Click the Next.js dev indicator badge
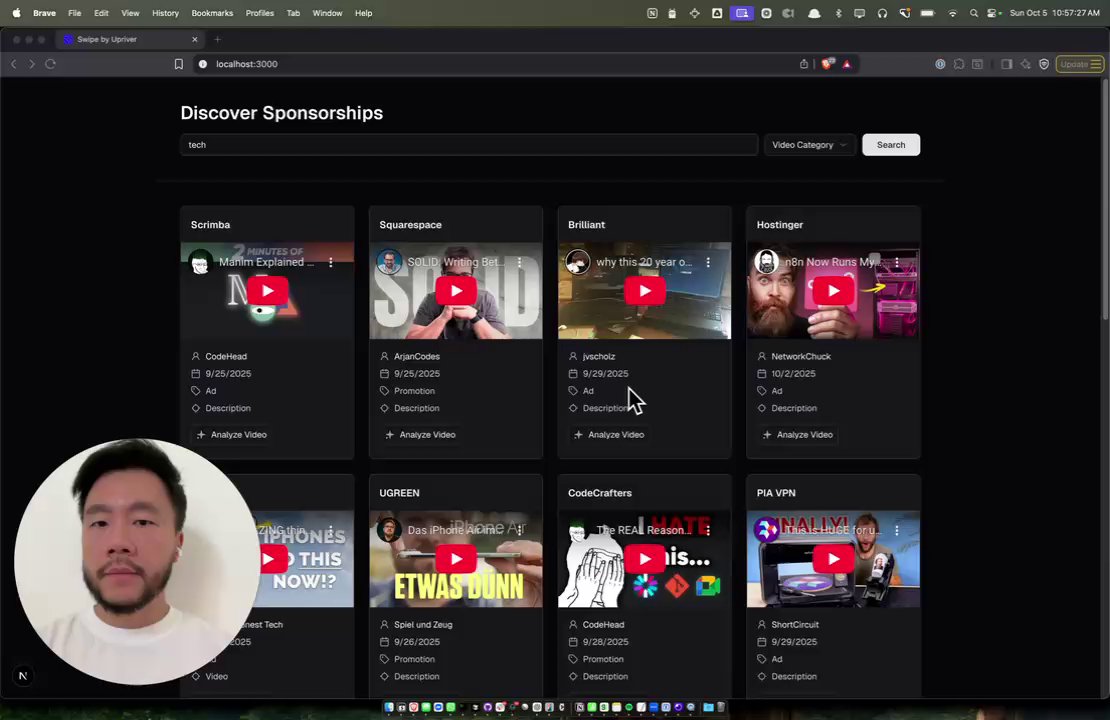Image resolution: width=1110 pixels, height=720 pixels. tap(23, 675)
